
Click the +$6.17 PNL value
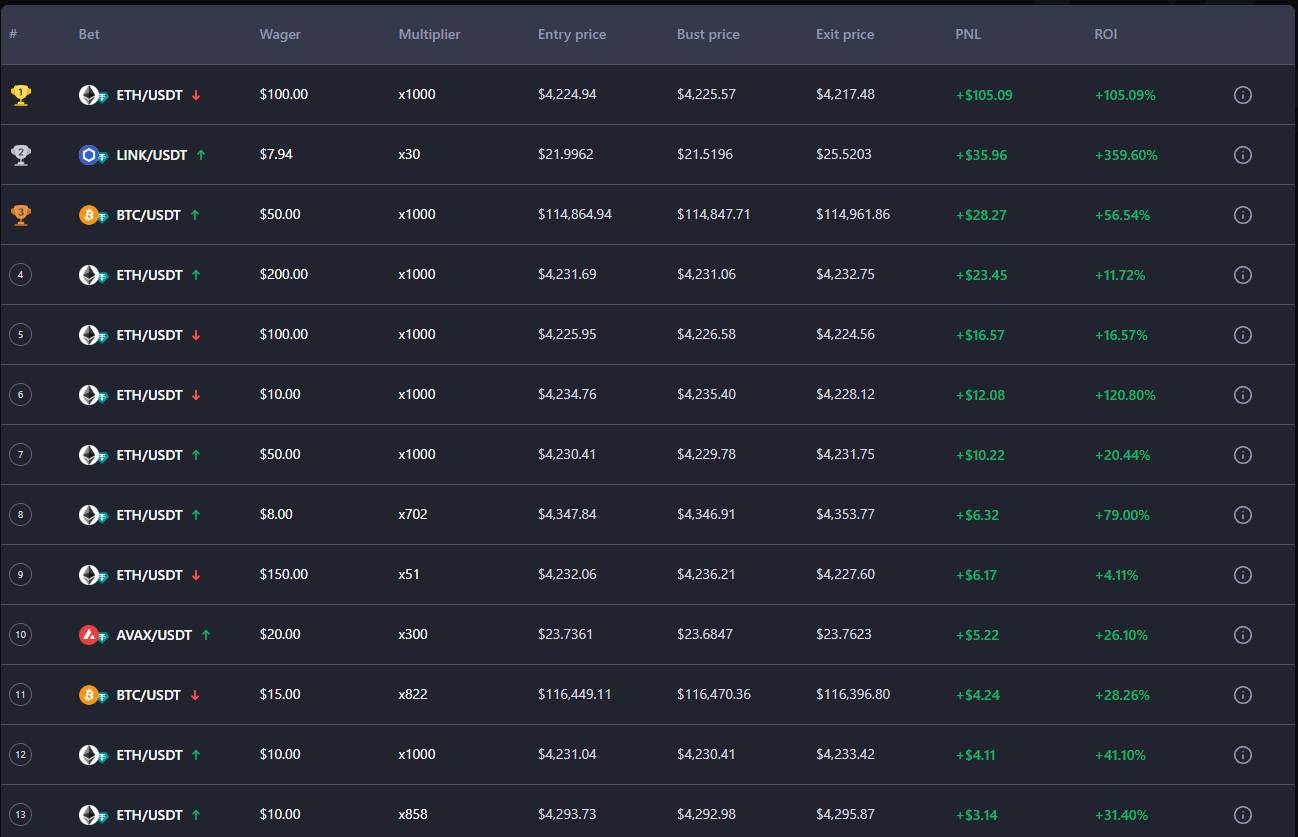[x=976, y=575]
